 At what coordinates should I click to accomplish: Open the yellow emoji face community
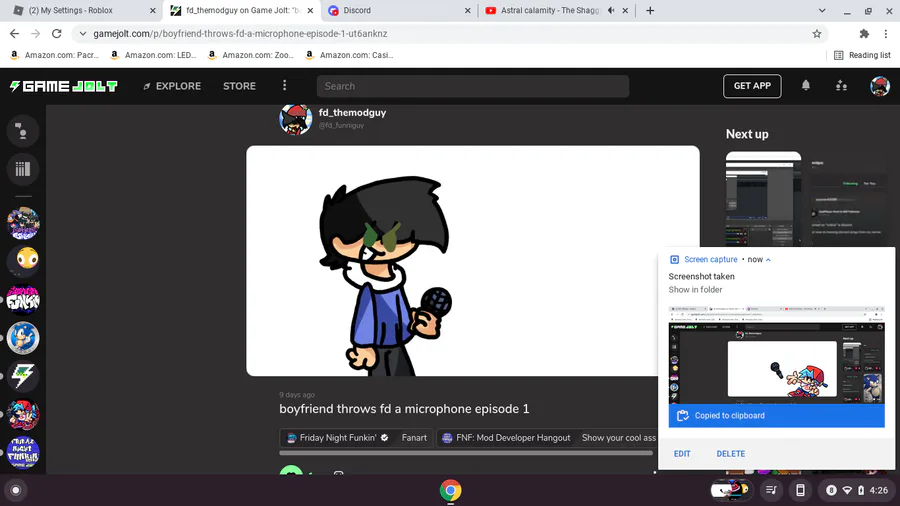(23, 260)
